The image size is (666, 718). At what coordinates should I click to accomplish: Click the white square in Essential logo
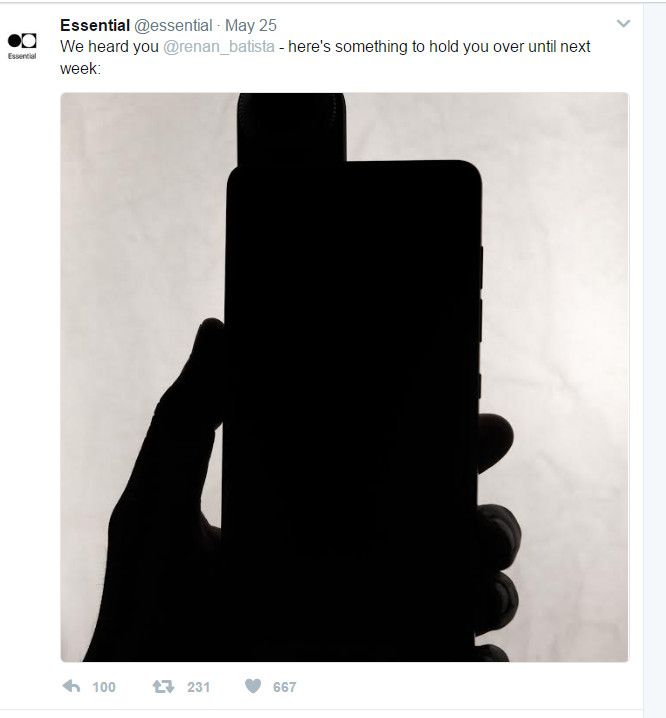[29, 41]
